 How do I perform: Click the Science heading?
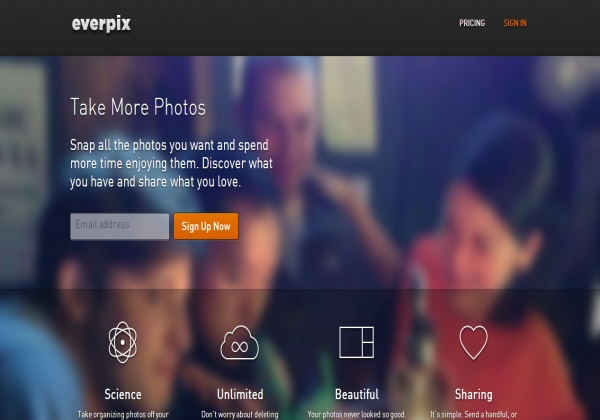tap(123, 394)
